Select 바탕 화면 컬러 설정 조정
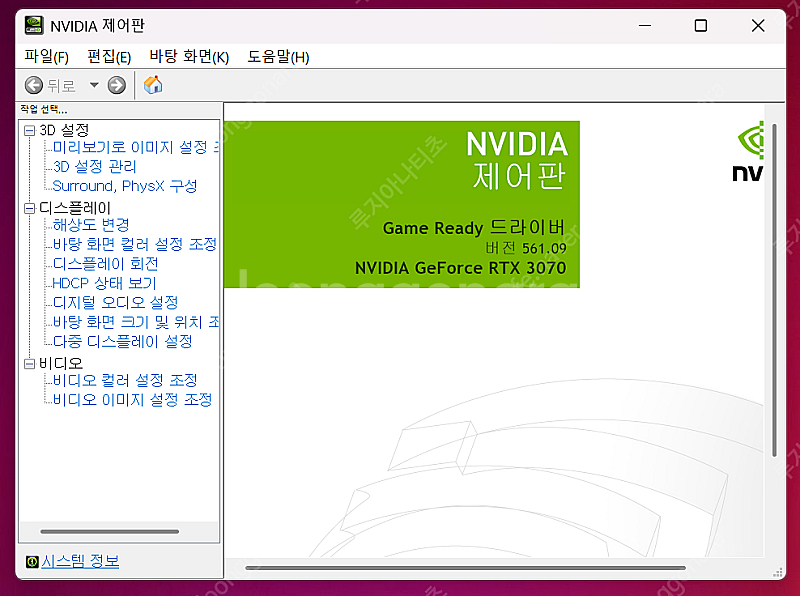The width and height of the screenshot is (800, 596). (135, 244)
